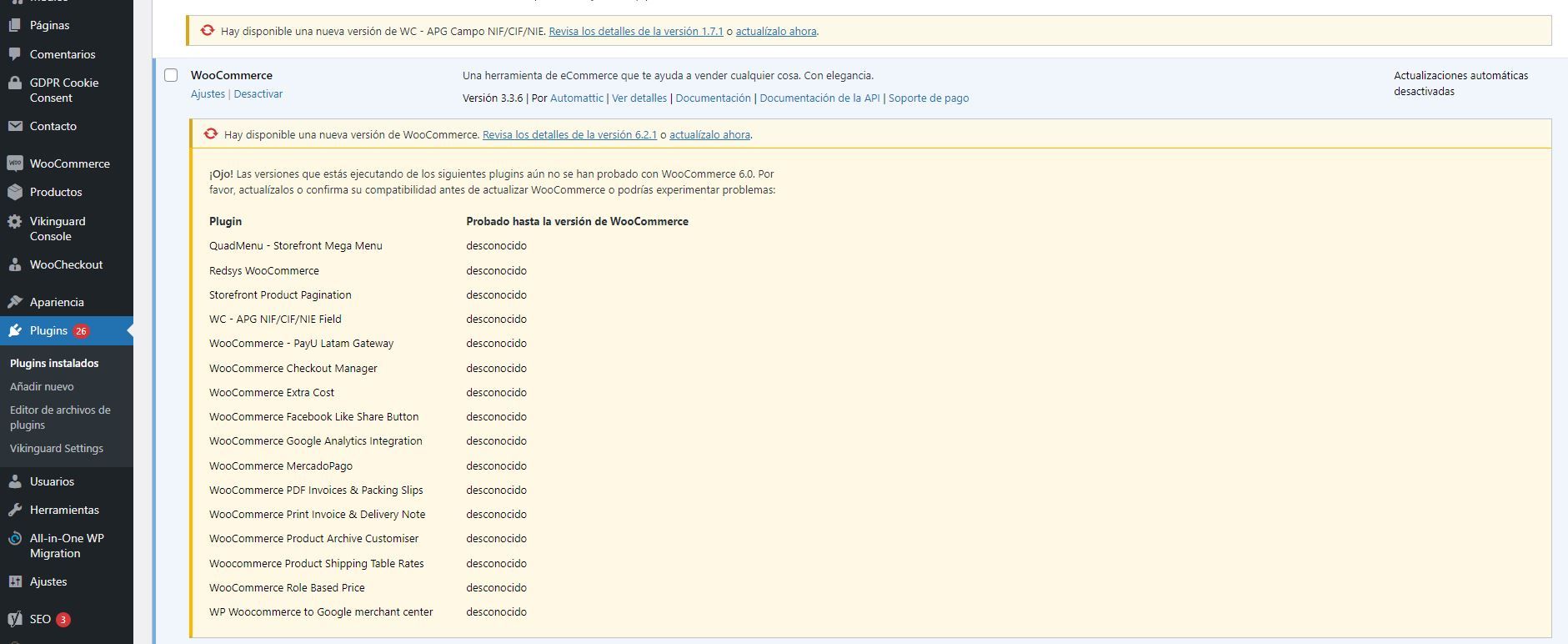Image resolution: width=1568 pixels, height=644 pixels.
Task: Open Añadir nuevo plugin submenu
Action: tap(42, 386)
